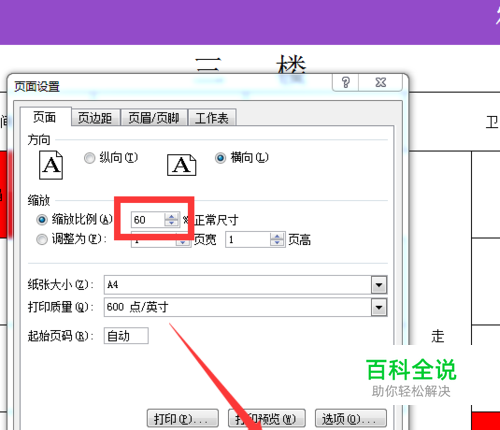The image size is (500, 430).
Task: Choose 横向 landscape orientation radio
Action: pos(220,158)
